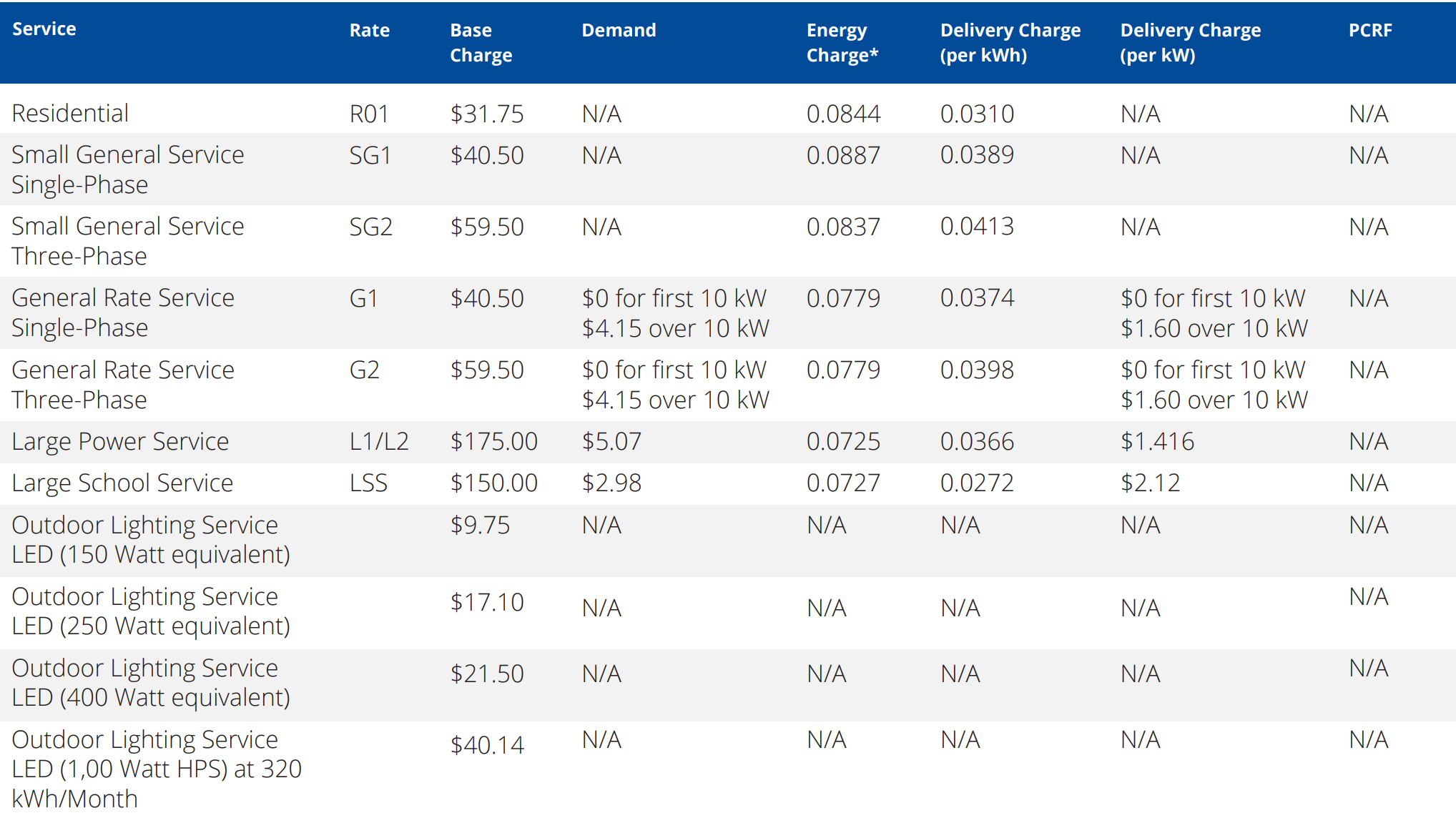Click the Energy Charge* column header
The height and width of the screenshot is (818, 1456).
tap(842, 43)
